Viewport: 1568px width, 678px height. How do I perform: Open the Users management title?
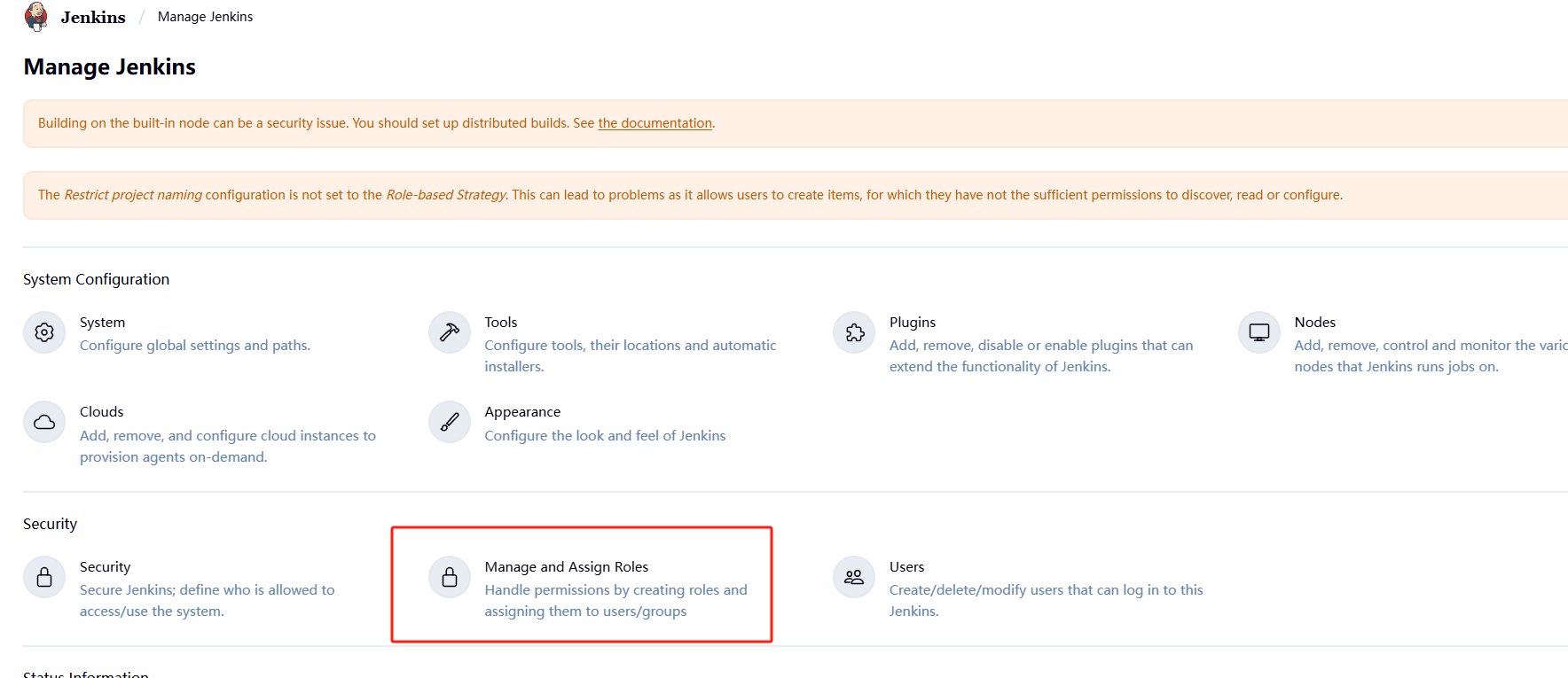click(906, 567)
